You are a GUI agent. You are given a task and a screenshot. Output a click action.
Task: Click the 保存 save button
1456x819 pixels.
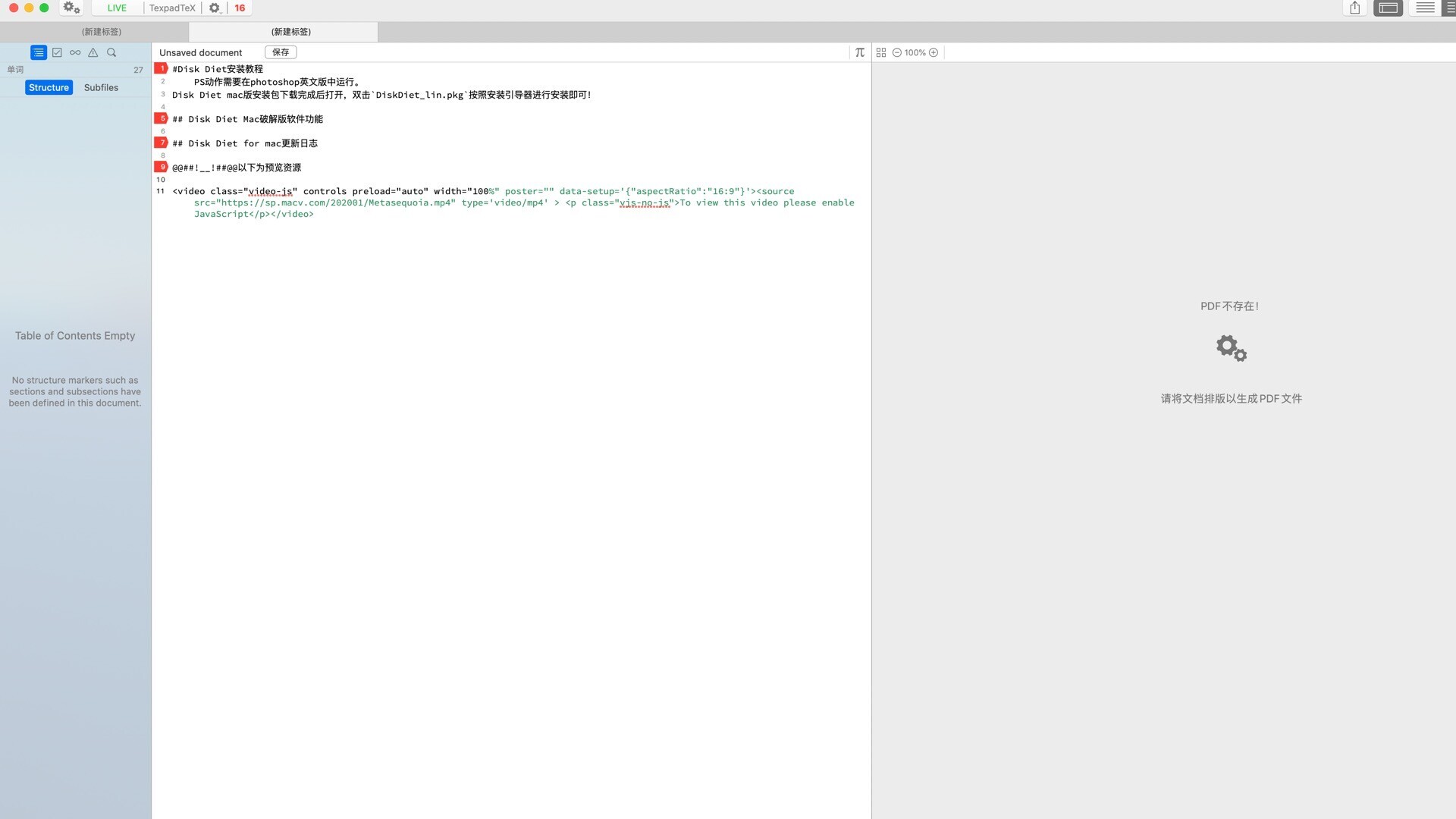(281, 52)
